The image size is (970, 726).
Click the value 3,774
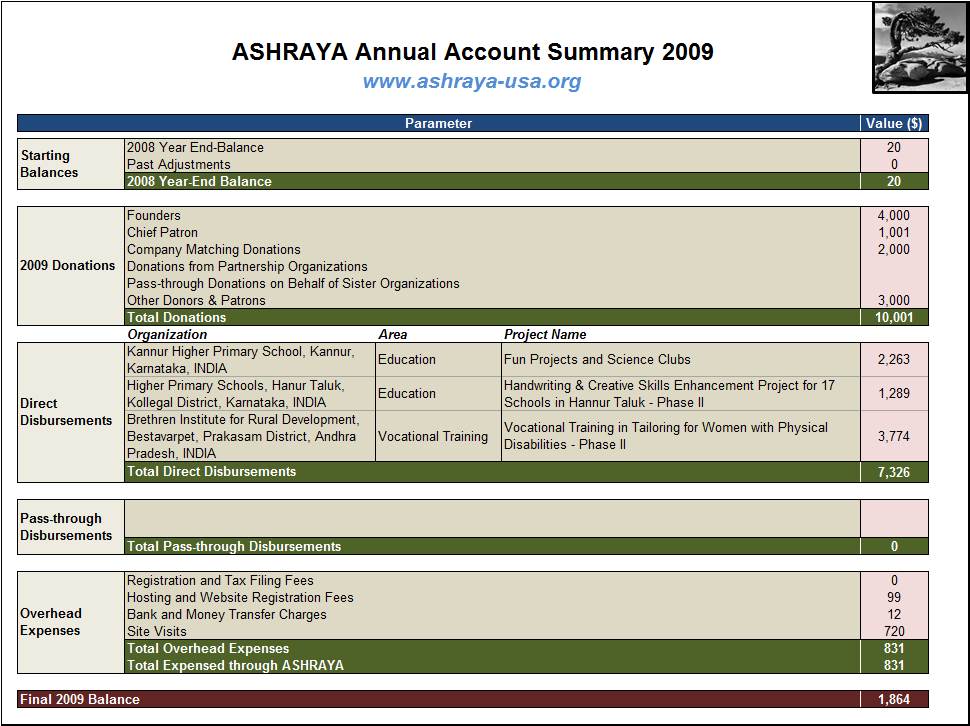tap(894, 437)
